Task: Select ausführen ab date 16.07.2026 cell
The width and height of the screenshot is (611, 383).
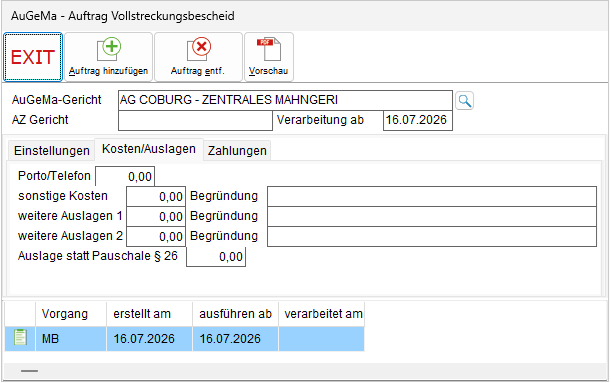Action: point(235,339)
